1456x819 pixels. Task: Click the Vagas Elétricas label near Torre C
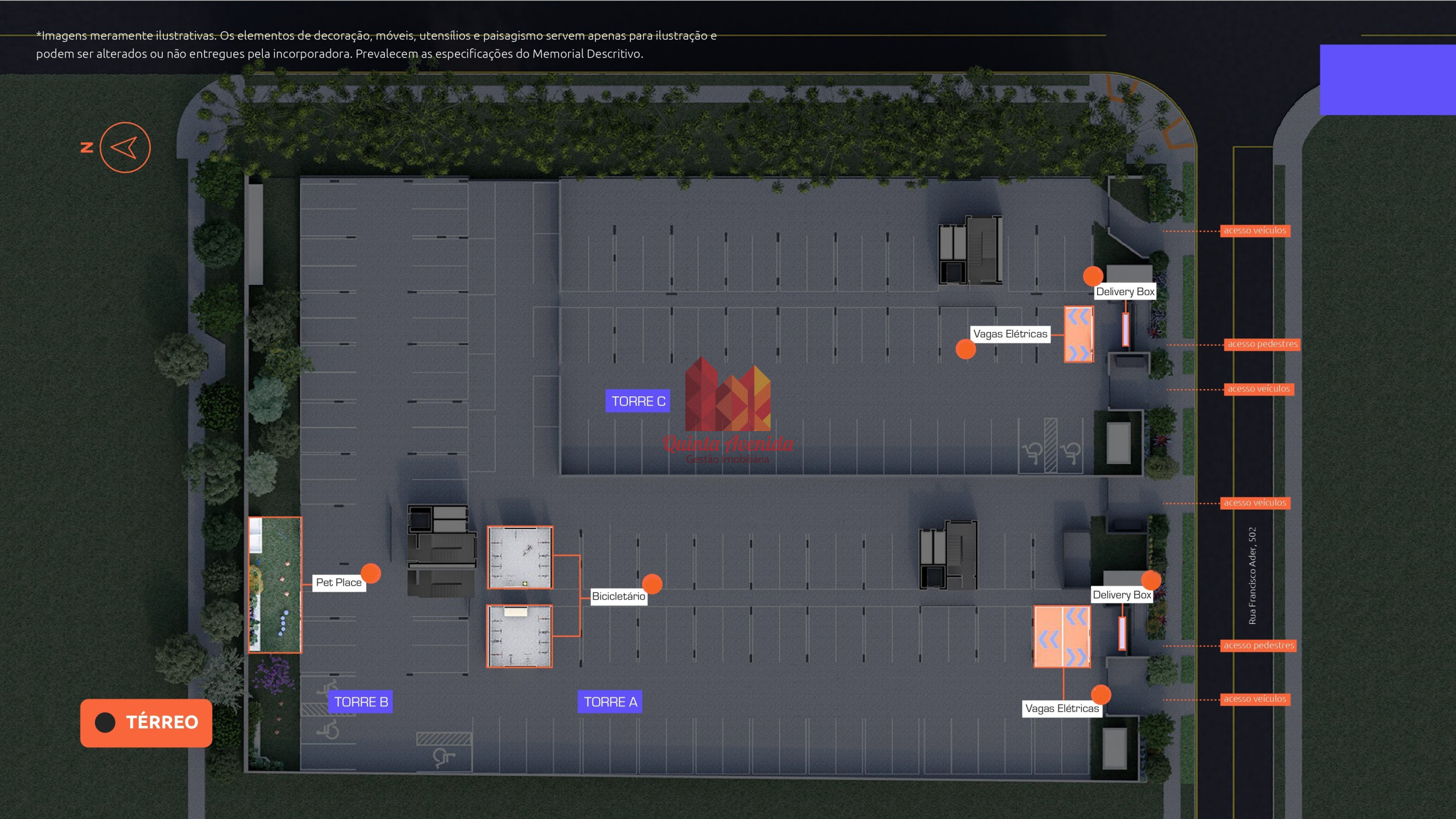tap(1010, 334)
